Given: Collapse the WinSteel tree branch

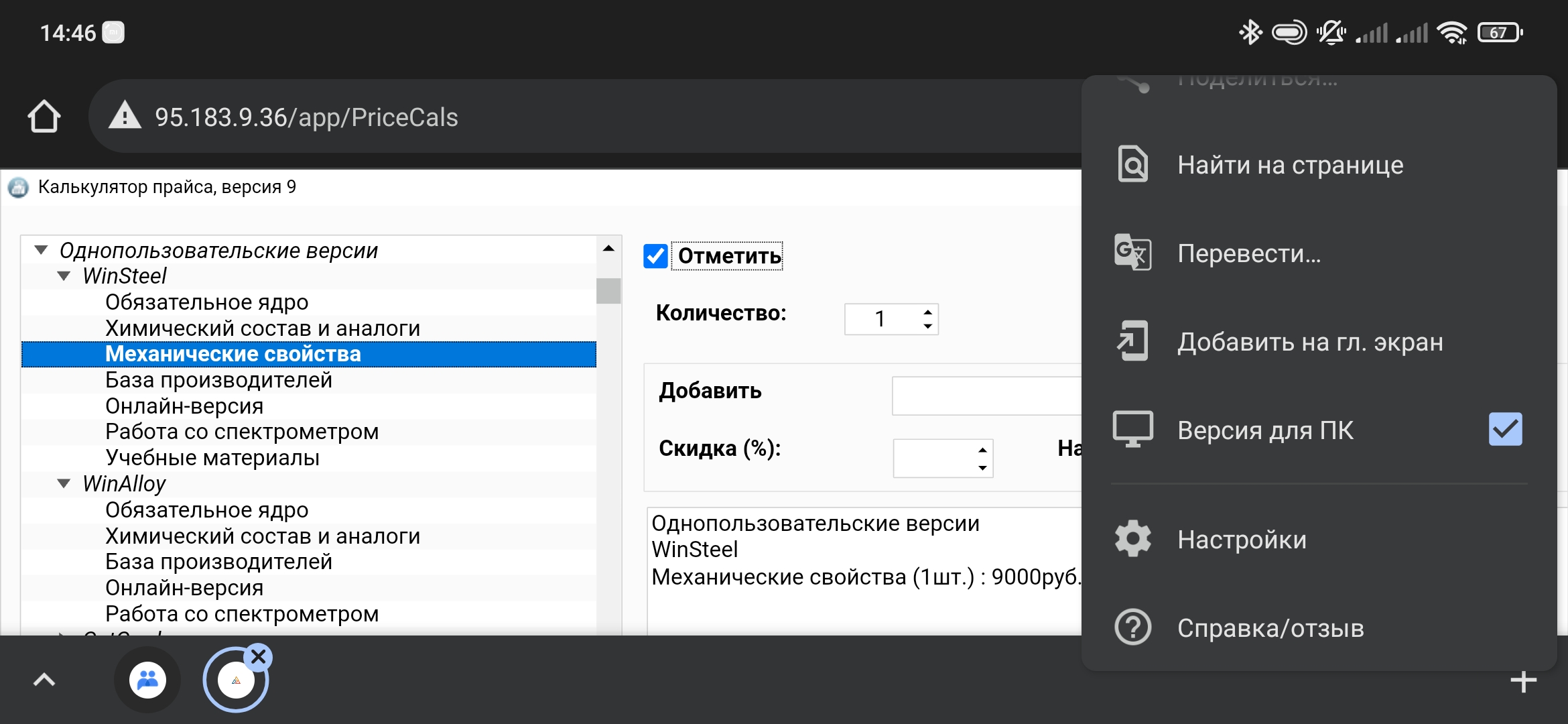Looking at the screenshot, I should (x=64, y=276).
